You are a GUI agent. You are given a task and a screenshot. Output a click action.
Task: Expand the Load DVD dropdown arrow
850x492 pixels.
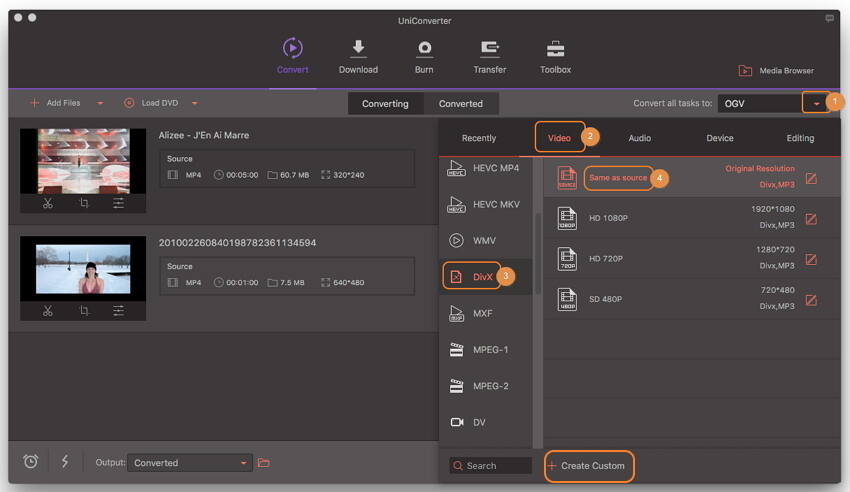click(195, 103)
